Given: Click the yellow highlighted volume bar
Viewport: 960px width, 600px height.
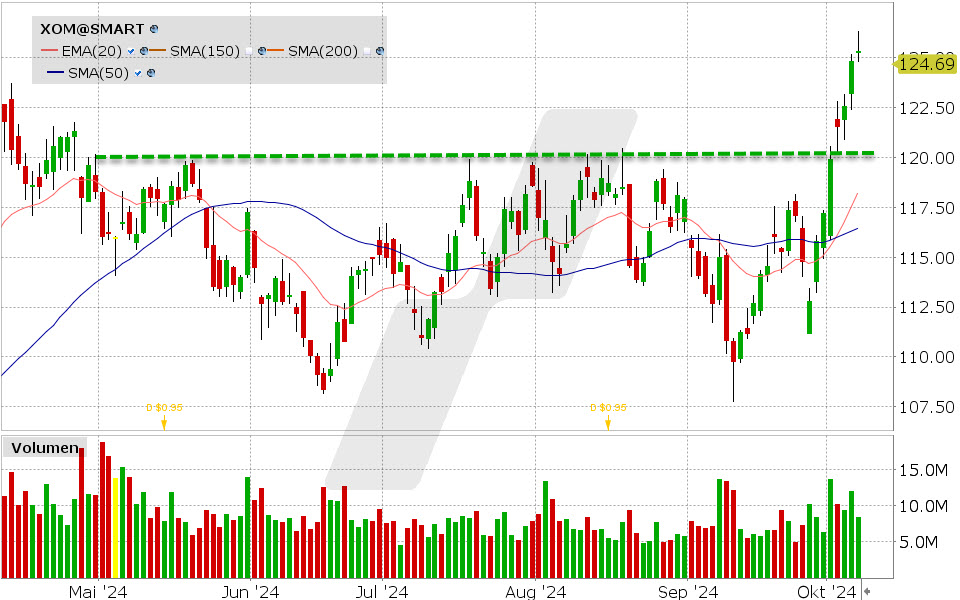Looking at the screenshot, I should tap(116, 528).
